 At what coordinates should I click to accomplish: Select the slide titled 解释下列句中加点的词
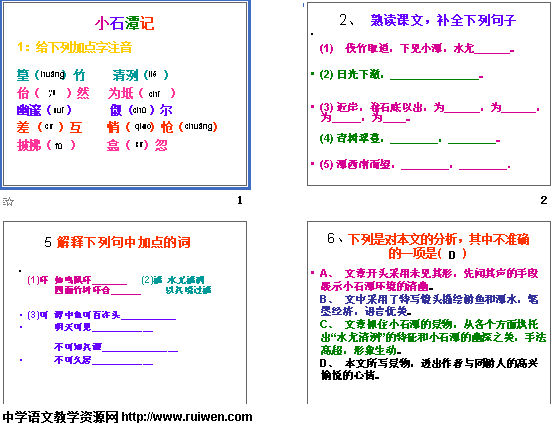tap(125, 313)
